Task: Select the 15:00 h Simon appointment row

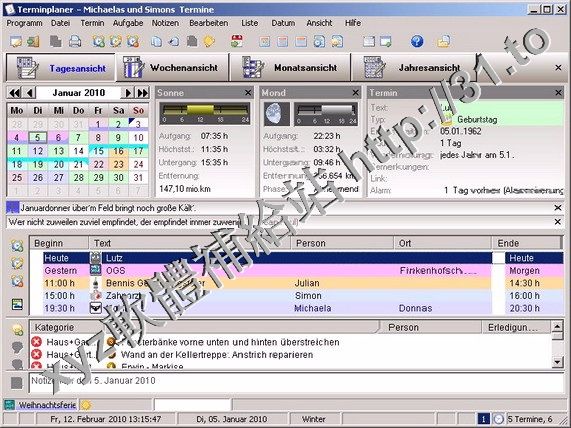Action: pyautogui.click(x=267, y=296)
